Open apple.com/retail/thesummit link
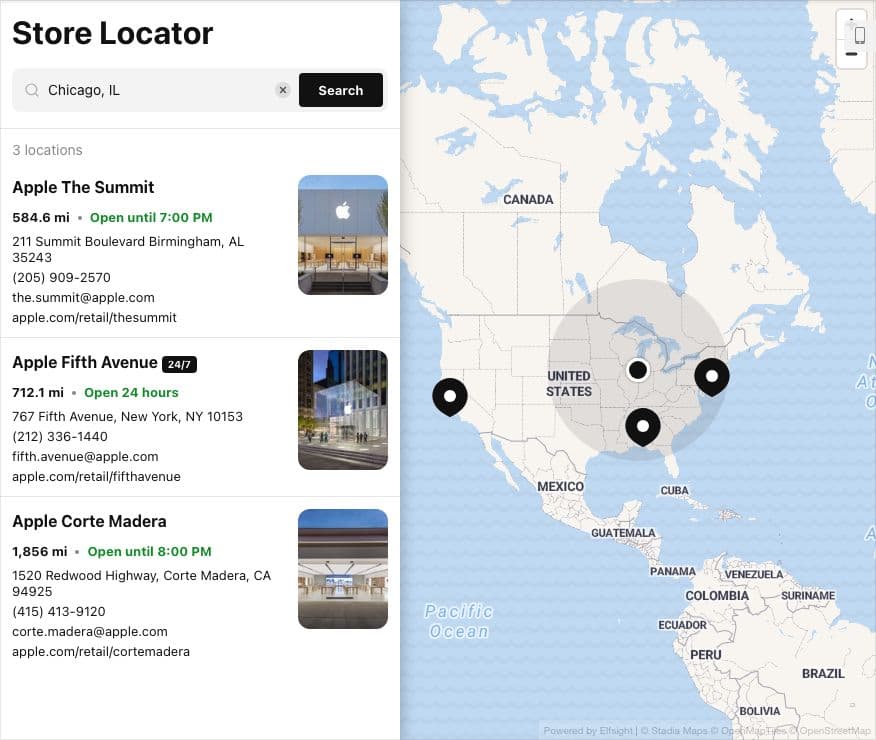This screenshot has height=740, width=876. click(x=94, y=318)
